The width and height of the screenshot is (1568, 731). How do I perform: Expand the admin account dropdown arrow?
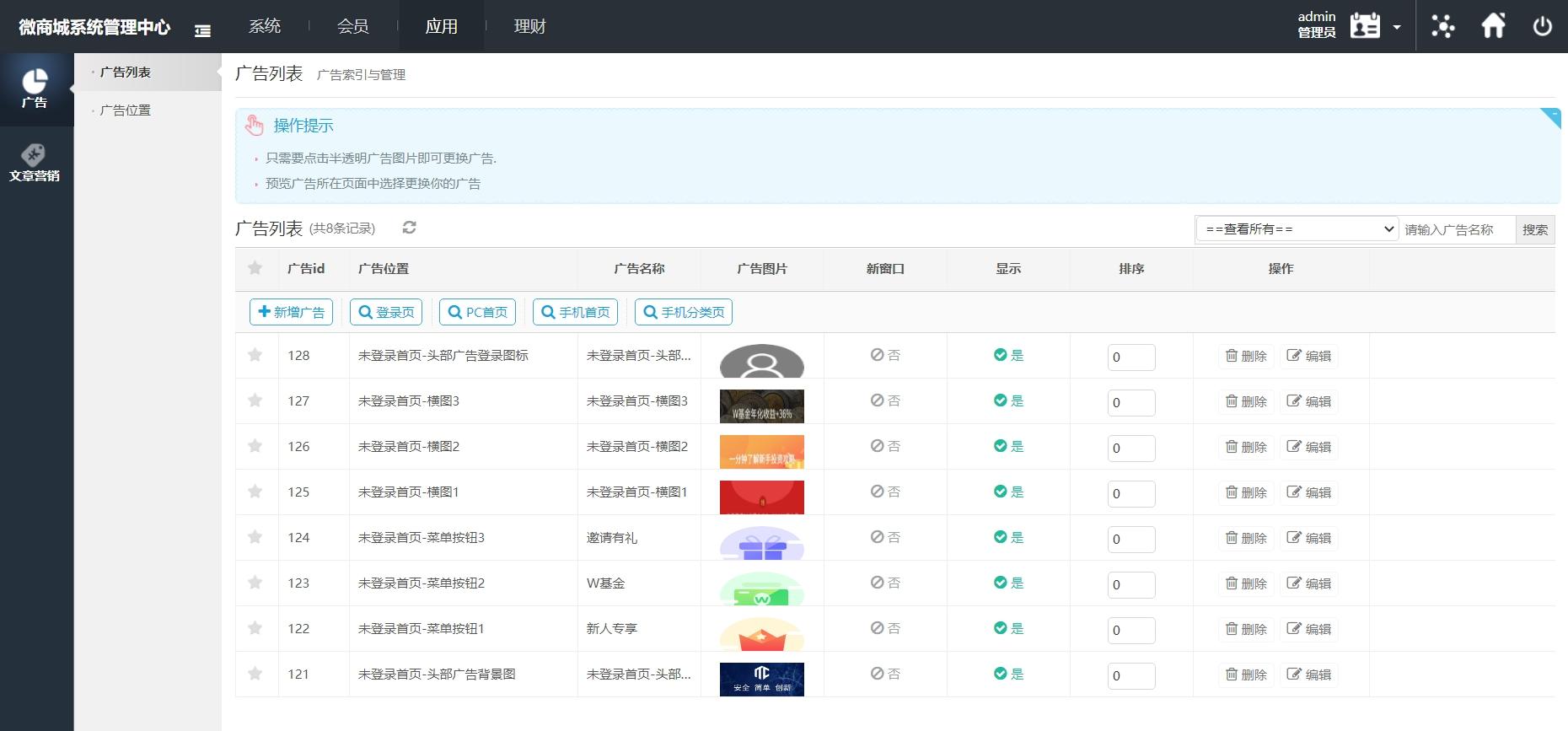[1397, 27]
